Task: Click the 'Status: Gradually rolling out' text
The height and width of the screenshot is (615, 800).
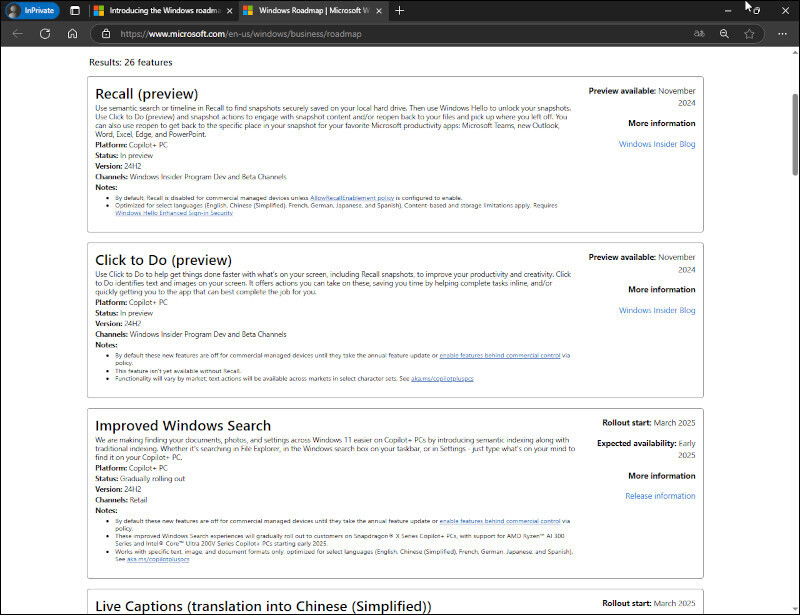Action: (x=140, y=479)
